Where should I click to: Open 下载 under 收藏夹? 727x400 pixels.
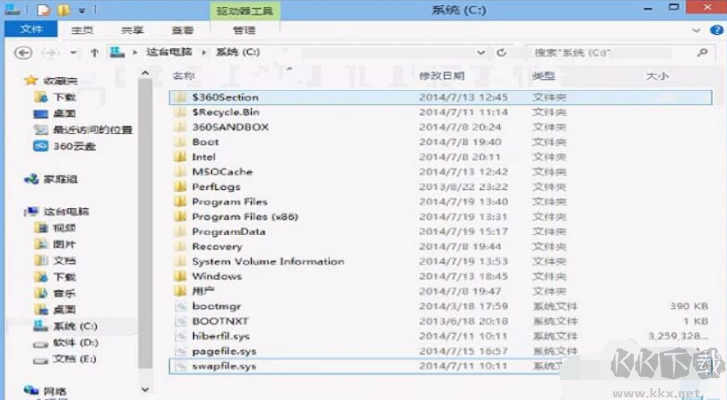[64, 97]
